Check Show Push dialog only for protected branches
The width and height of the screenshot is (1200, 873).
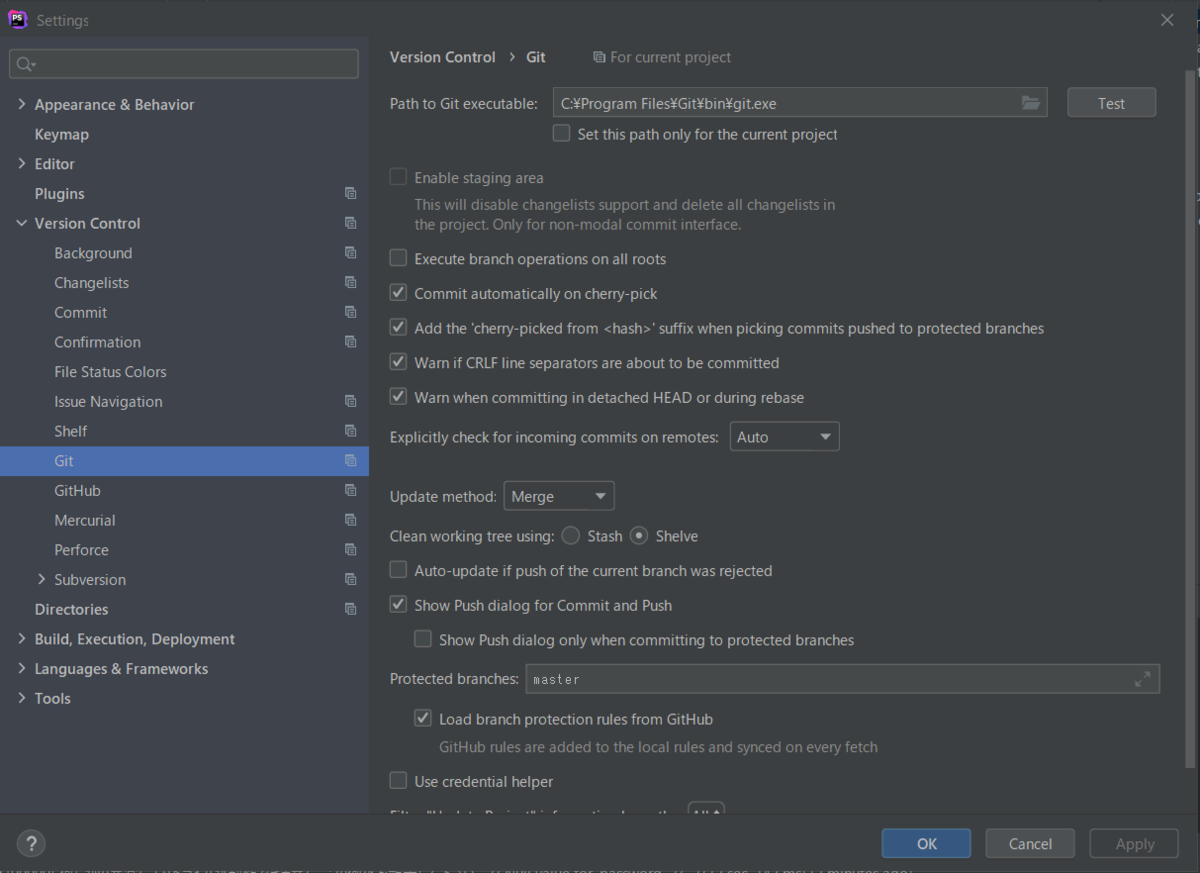point(423,639)
